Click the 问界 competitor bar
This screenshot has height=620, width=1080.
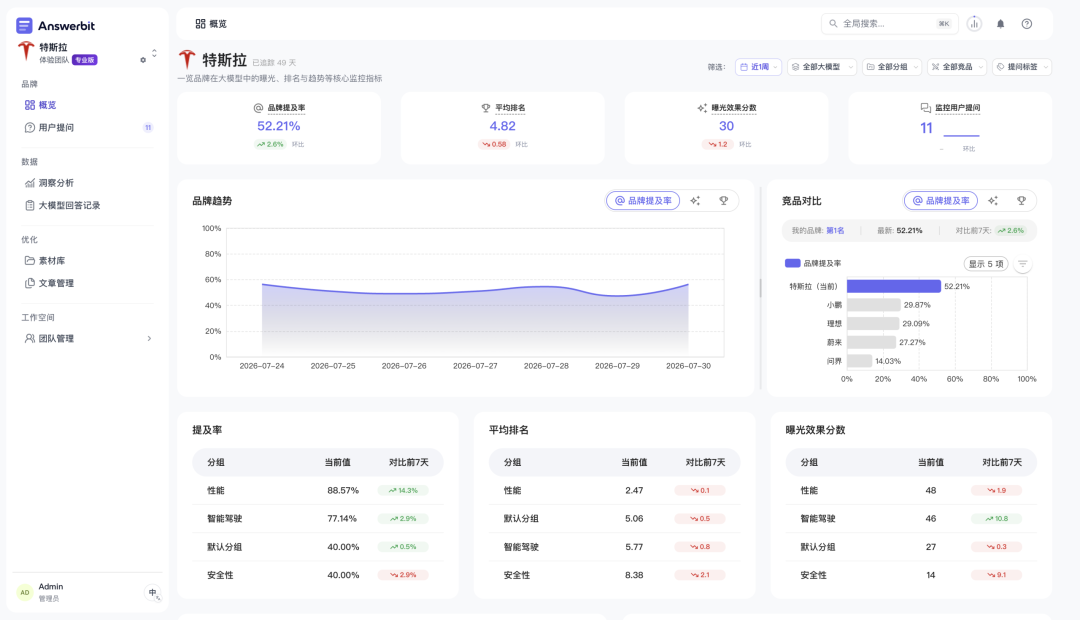point(859,360)
